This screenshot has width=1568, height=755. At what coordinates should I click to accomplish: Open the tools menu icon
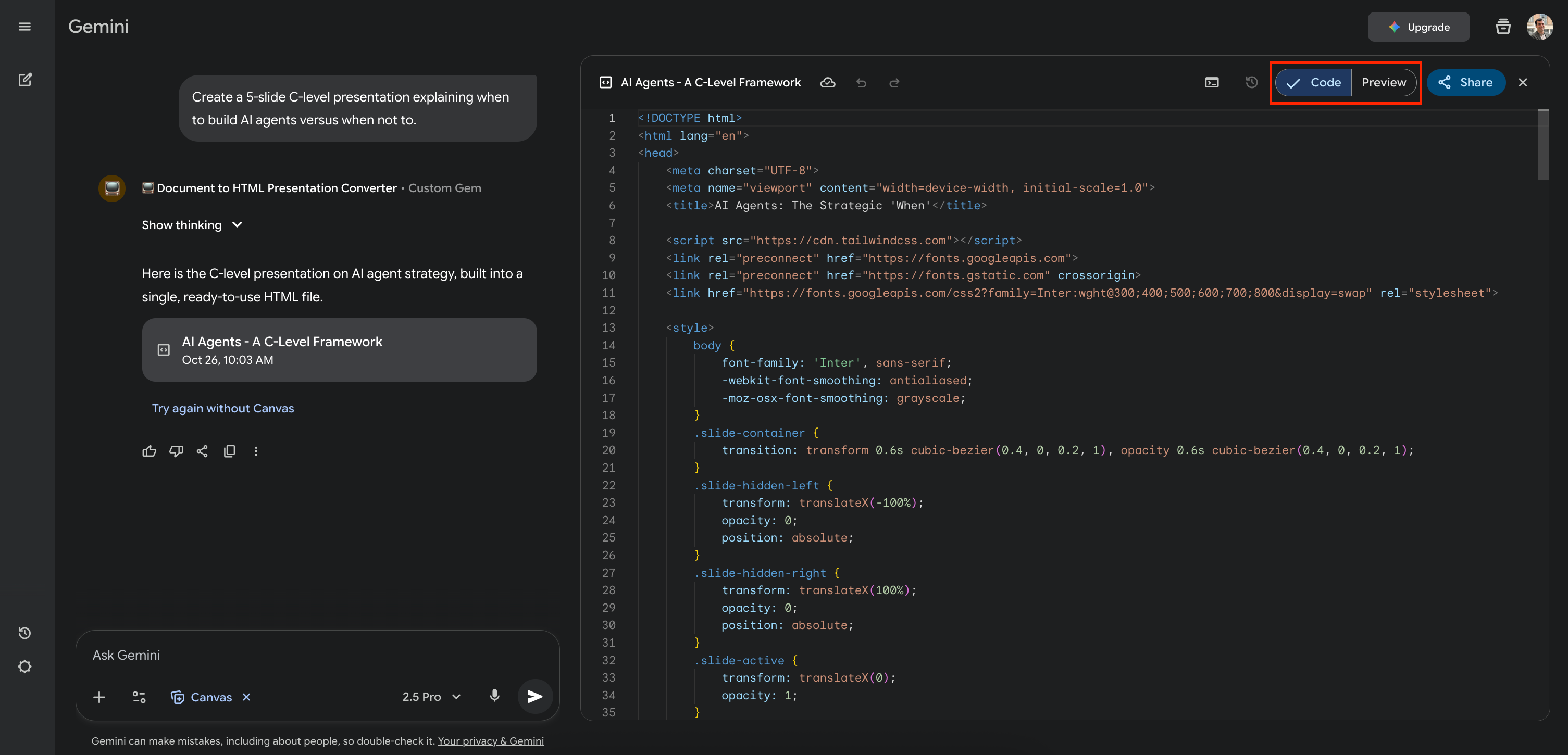pos(139,697)
